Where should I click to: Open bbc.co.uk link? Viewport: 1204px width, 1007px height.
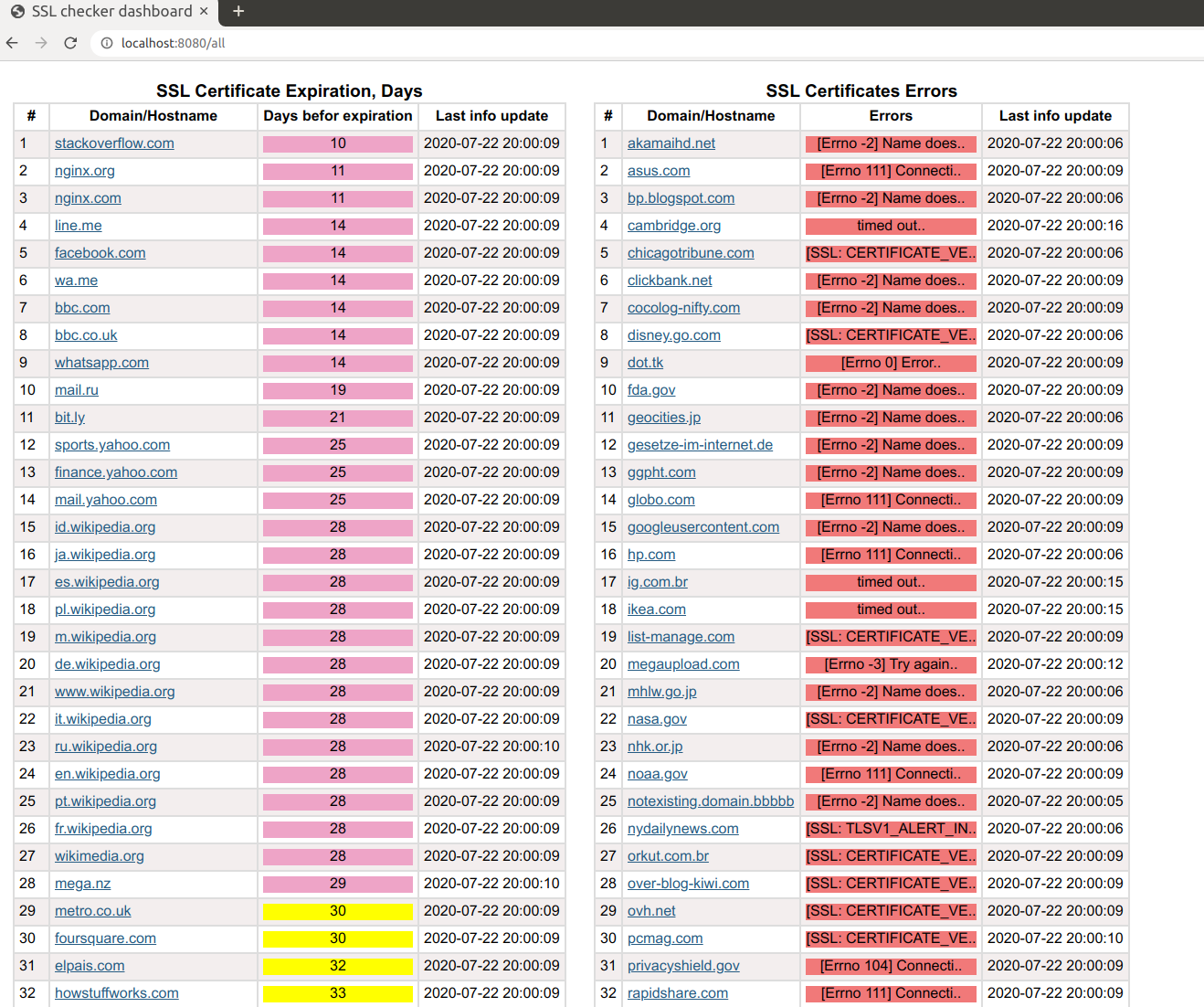point(86,335)
